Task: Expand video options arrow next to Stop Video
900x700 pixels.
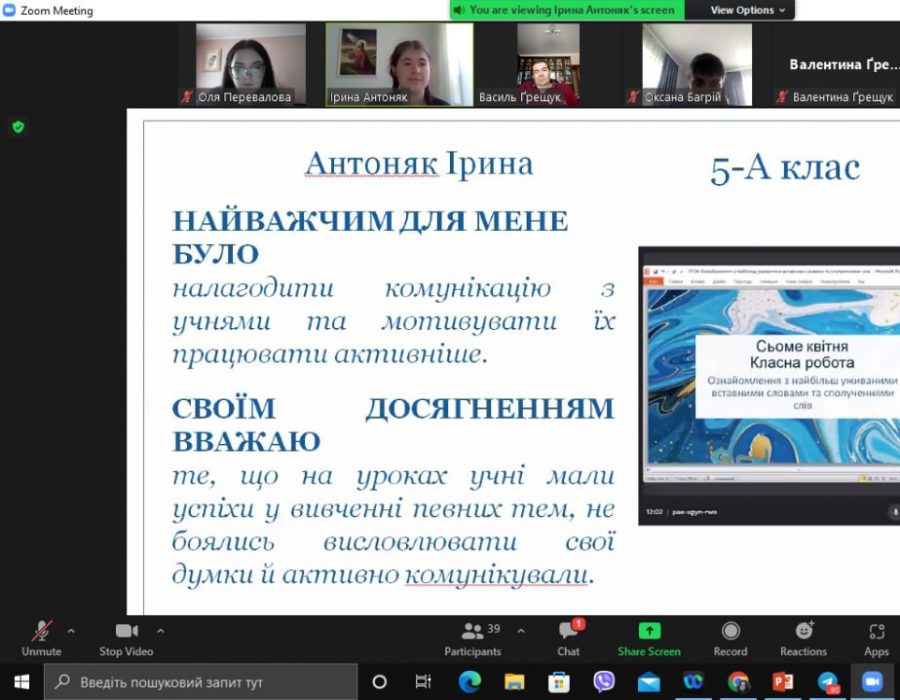Action: click(x=160, y=631)
